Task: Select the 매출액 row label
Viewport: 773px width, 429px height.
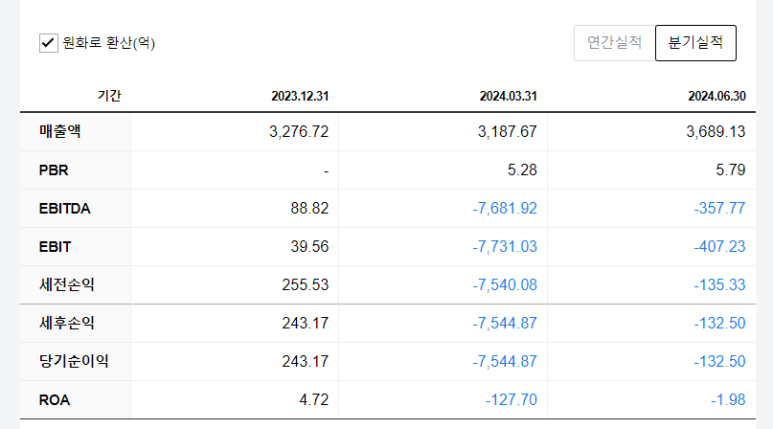Action: (60, 132)
